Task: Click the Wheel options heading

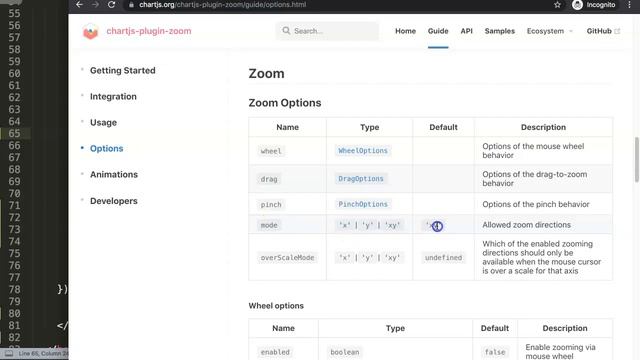Action: [276, 306]
